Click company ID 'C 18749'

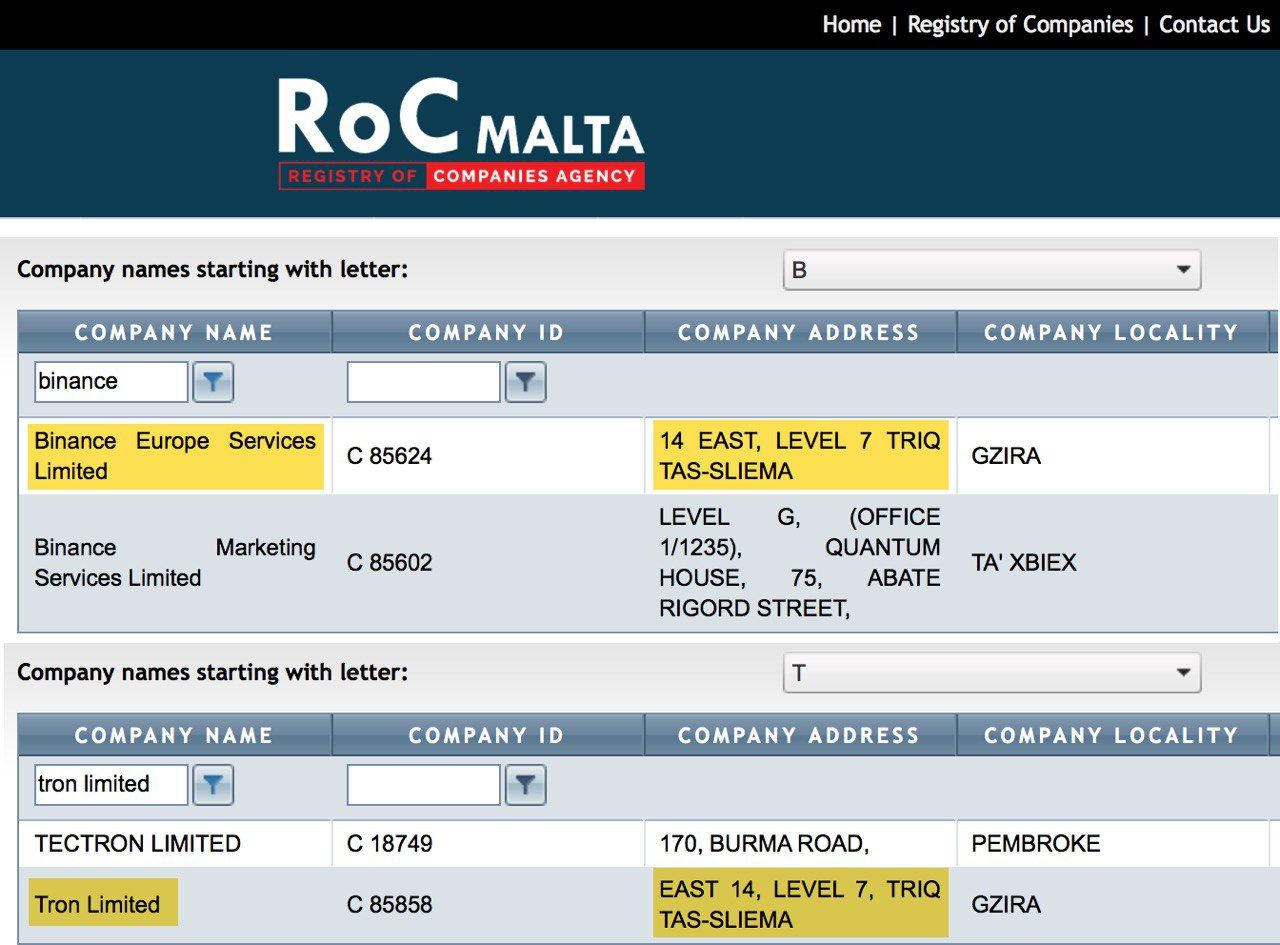[390, 844]
